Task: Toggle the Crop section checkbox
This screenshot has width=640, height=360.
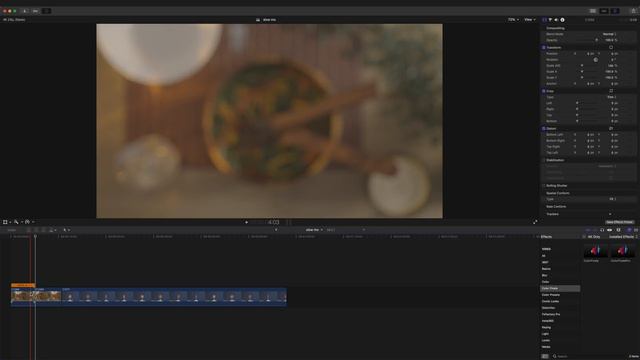Action: (544, 91)
